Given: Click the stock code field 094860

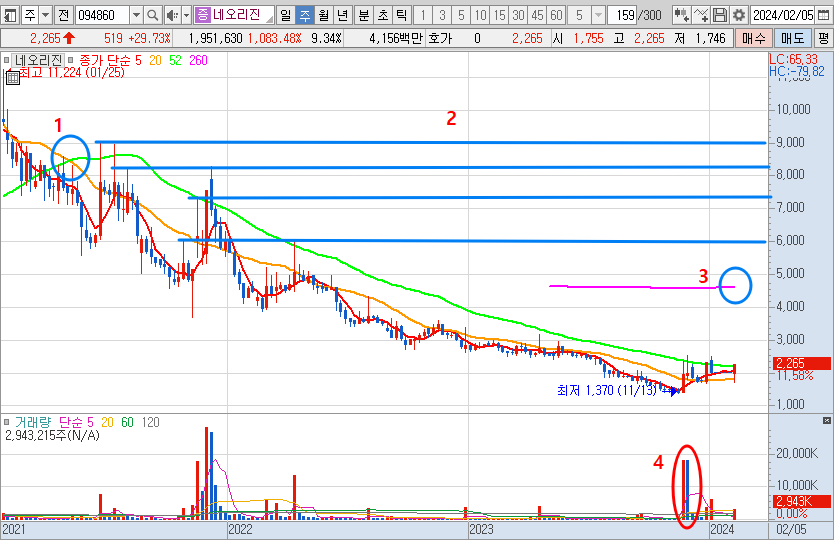Looking at the screenshot, I should tap(102, 15).
